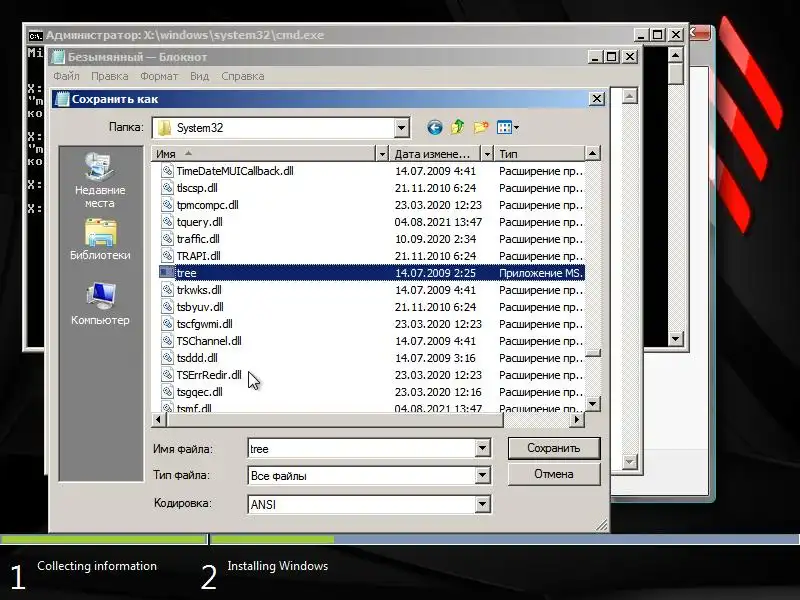Viewport: 800px width, 600px height.
Task: Click the file list vertical scrollbar up arrow
Action: click(592, 154)
